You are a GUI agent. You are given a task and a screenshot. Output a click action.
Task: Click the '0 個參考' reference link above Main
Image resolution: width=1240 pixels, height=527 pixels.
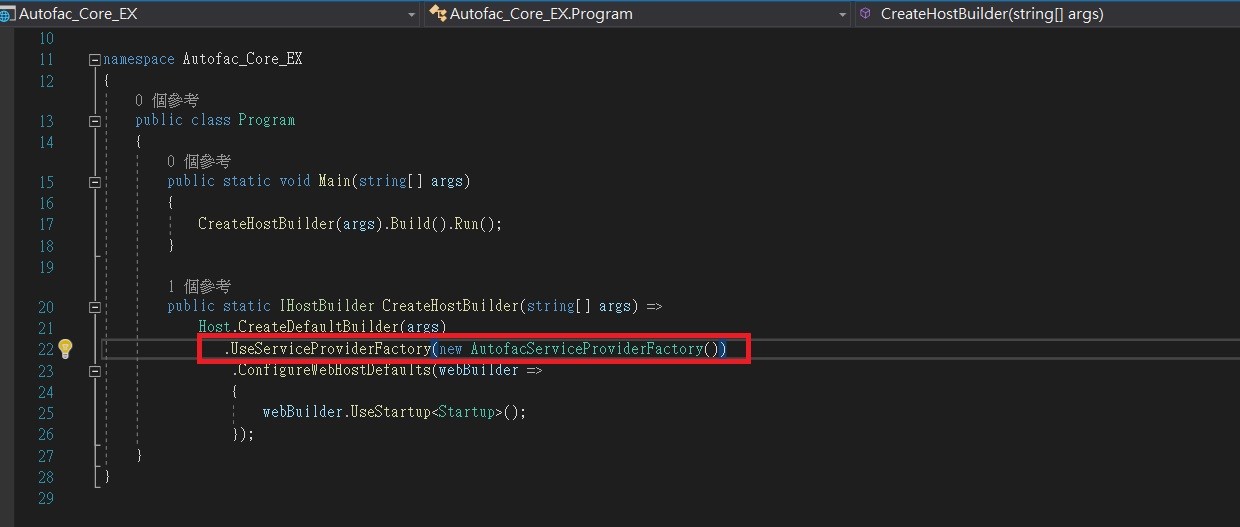[199, 161]
